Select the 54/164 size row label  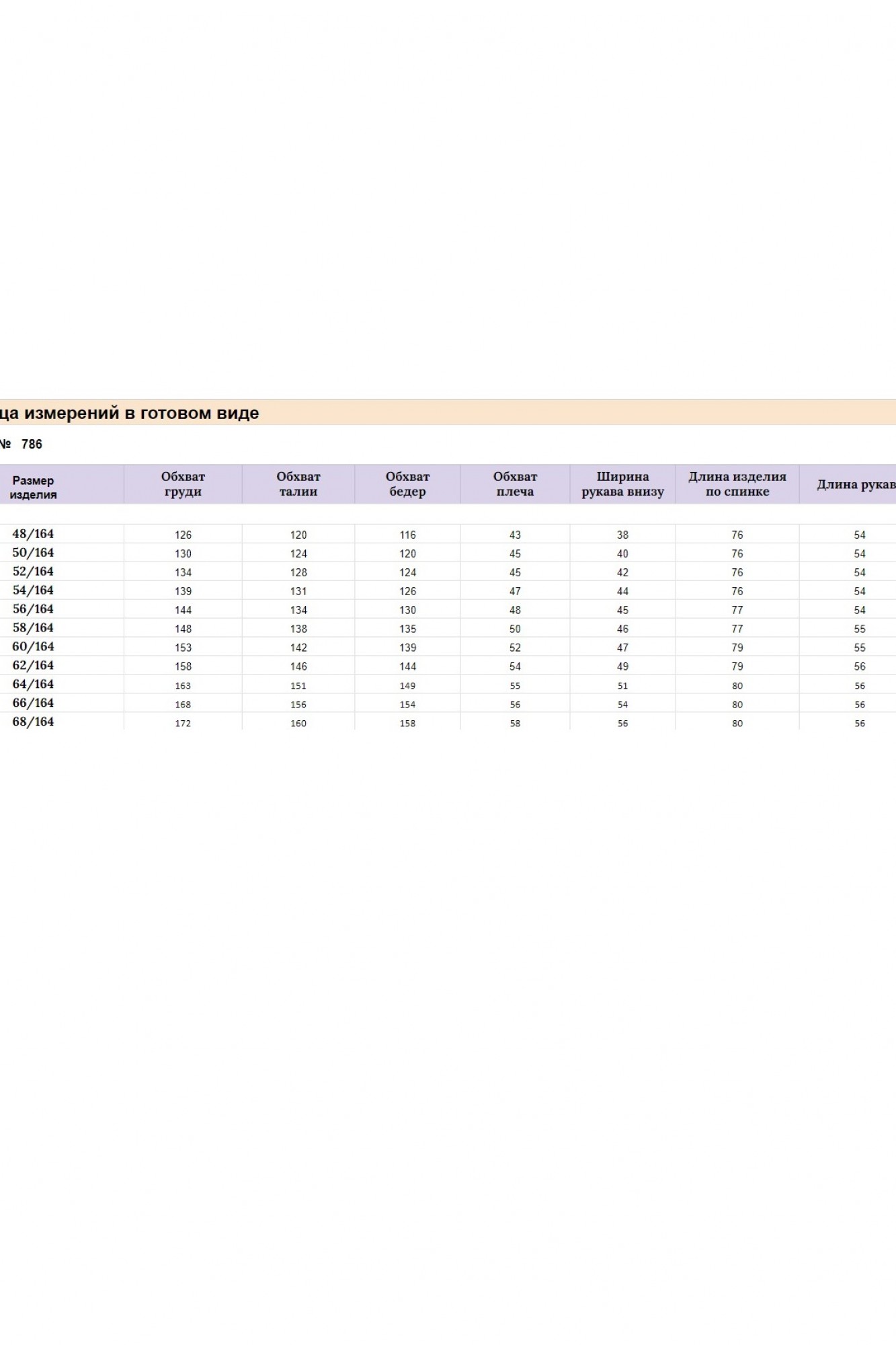click(33, 590)
